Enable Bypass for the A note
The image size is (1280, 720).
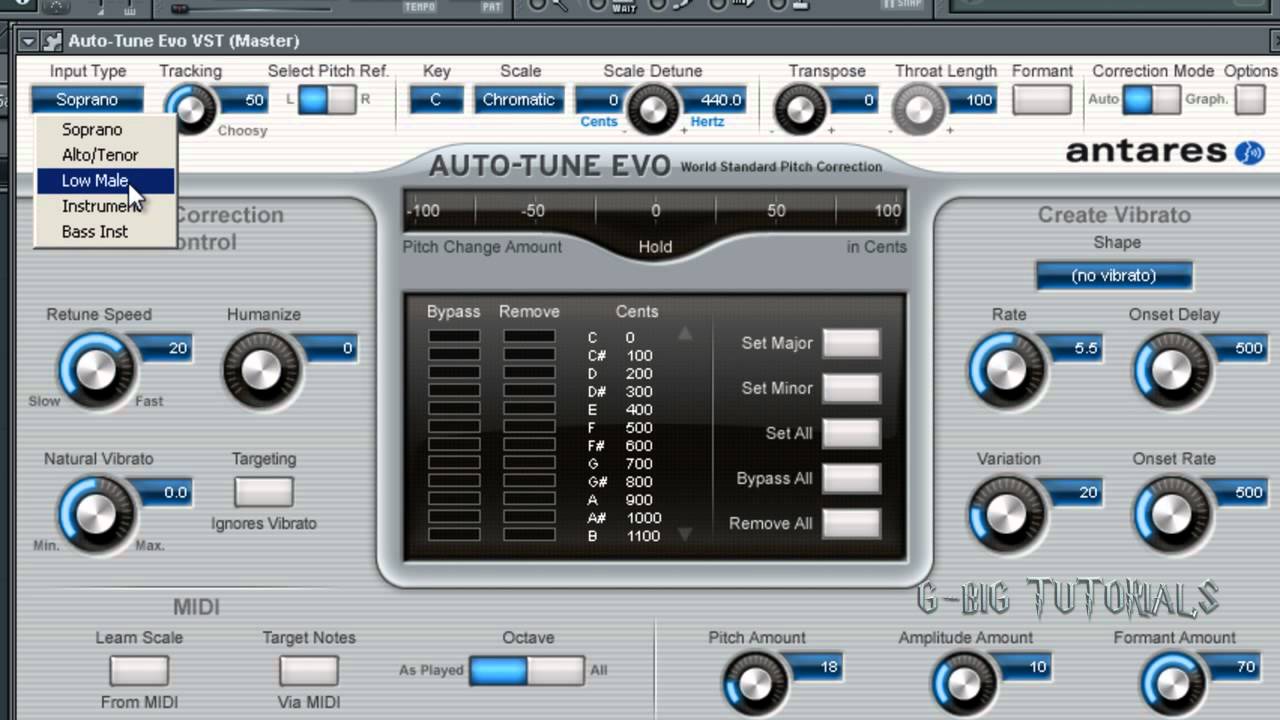[x=454, y=499]
